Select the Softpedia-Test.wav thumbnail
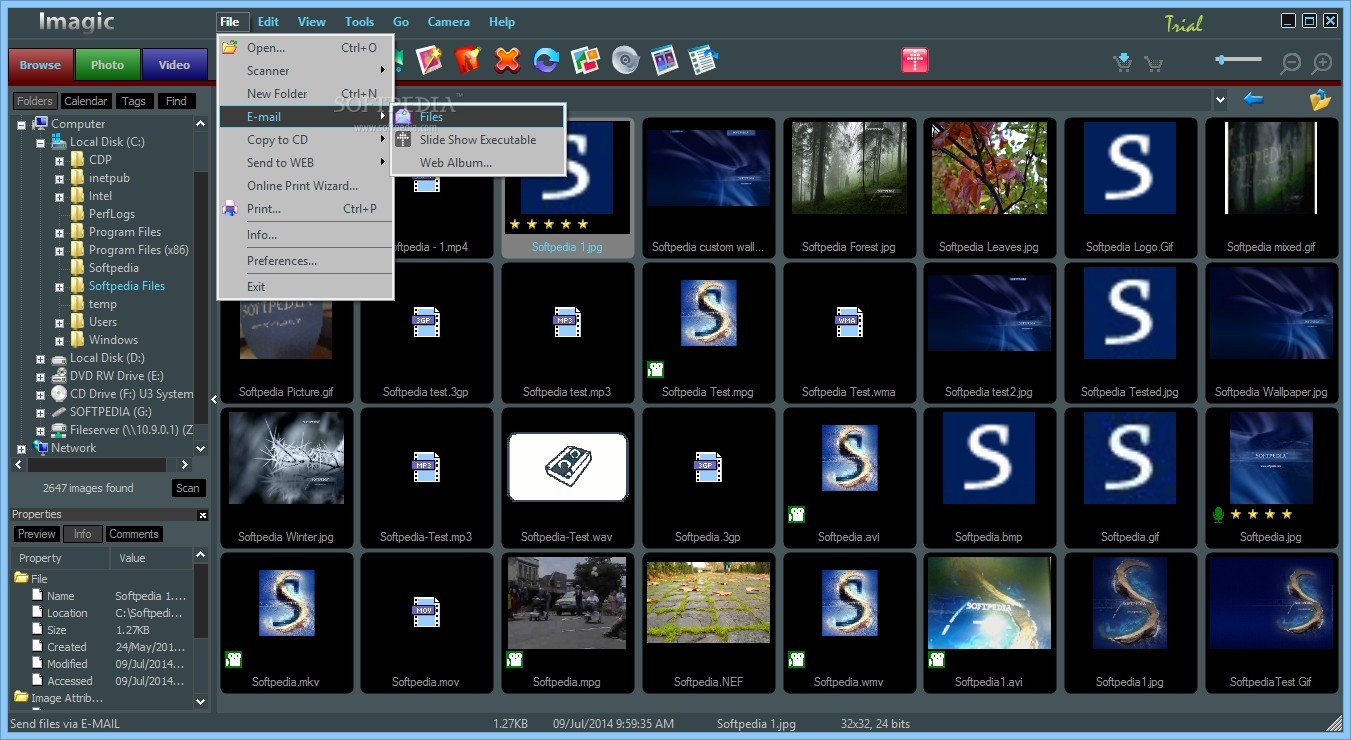The image size is (1351, 740). [568, 478]
